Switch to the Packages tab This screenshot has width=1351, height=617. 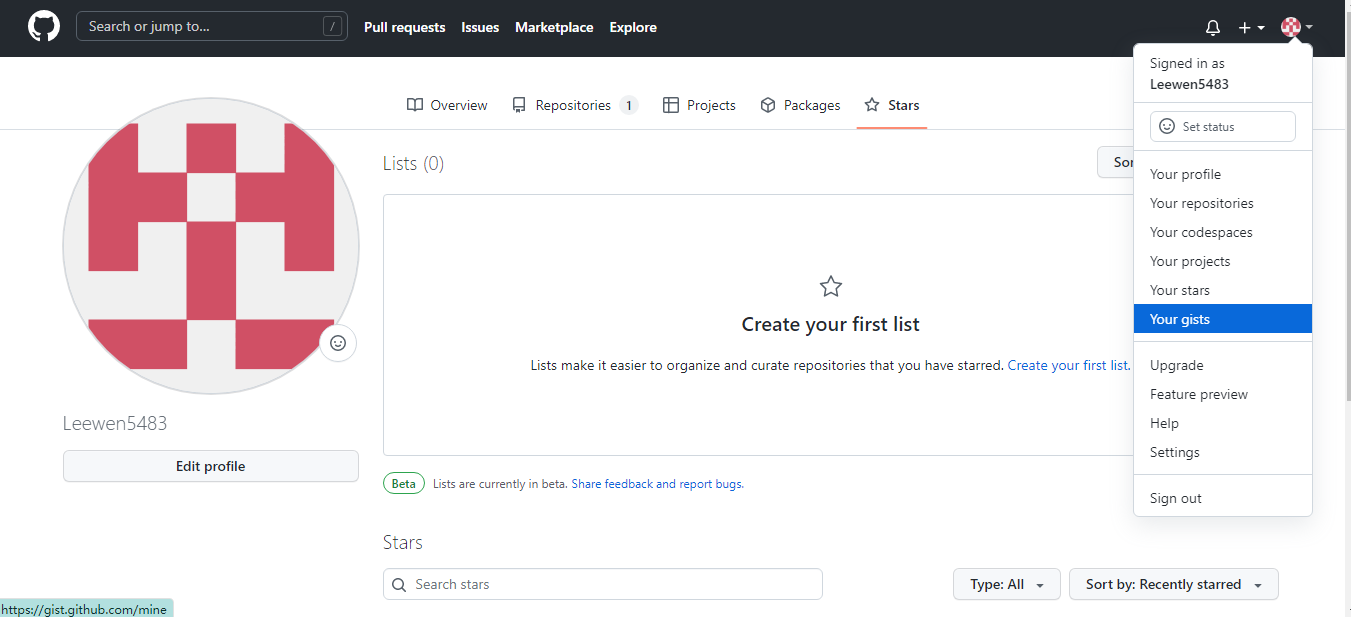coord(800,105)
